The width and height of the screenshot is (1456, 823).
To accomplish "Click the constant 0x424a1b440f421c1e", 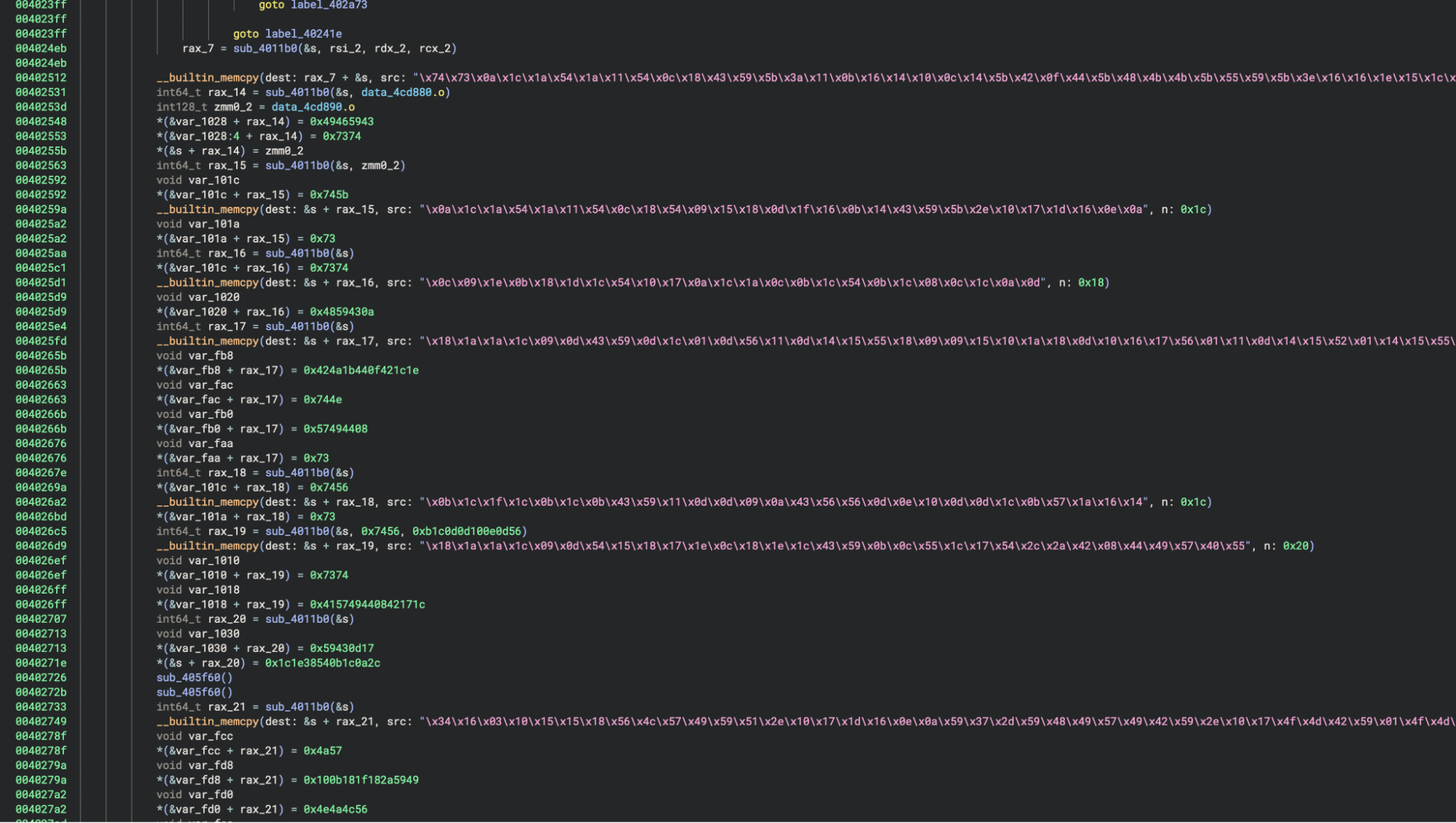I will pyautogui.click(x=361, y=370).
